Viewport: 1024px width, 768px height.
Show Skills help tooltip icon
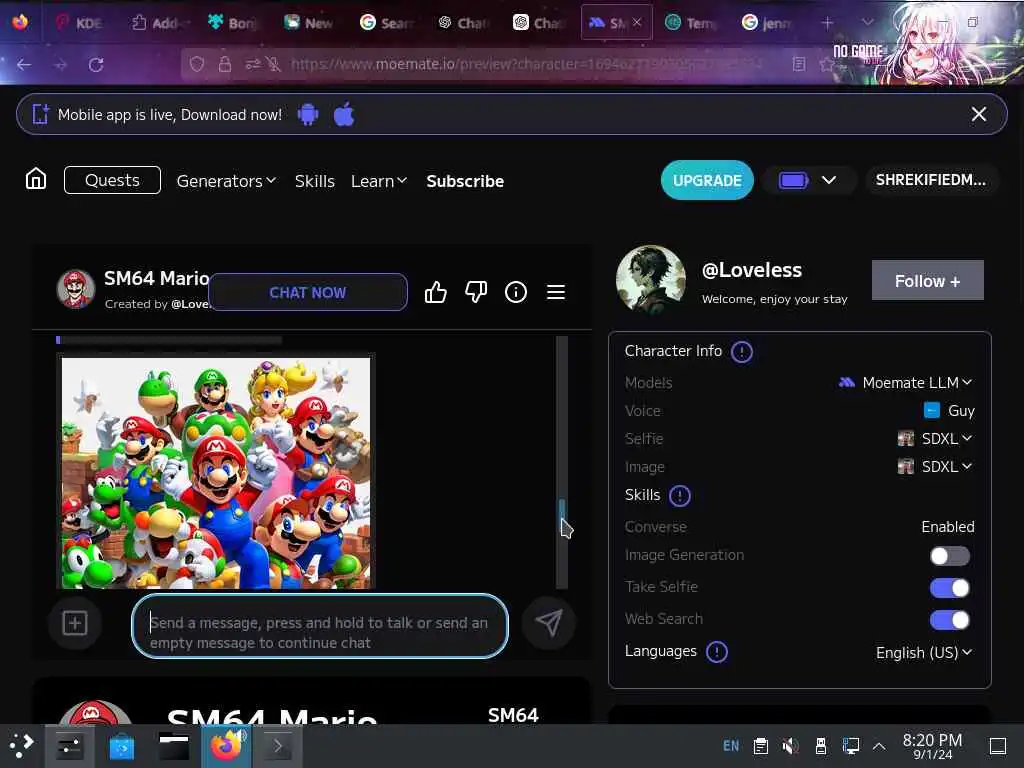680,496
